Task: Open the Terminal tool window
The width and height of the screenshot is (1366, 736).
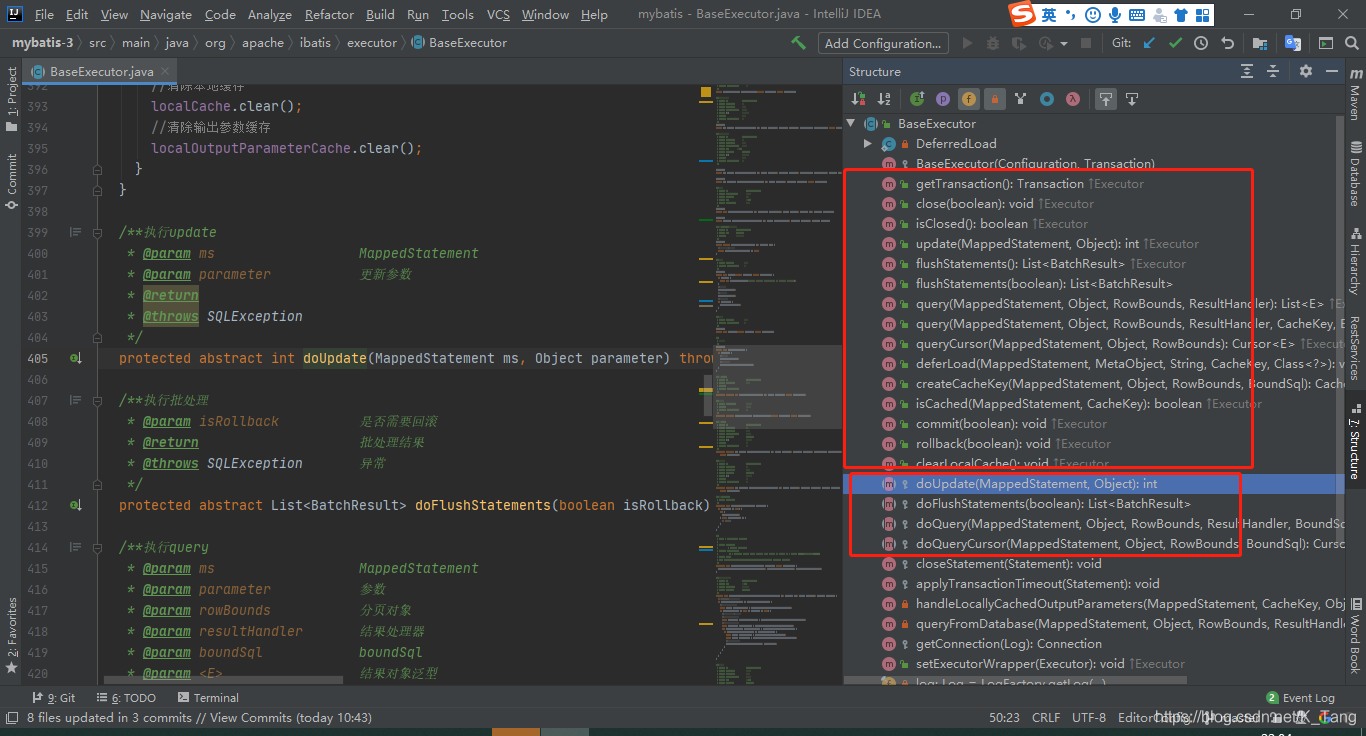Action: point(208,698)
